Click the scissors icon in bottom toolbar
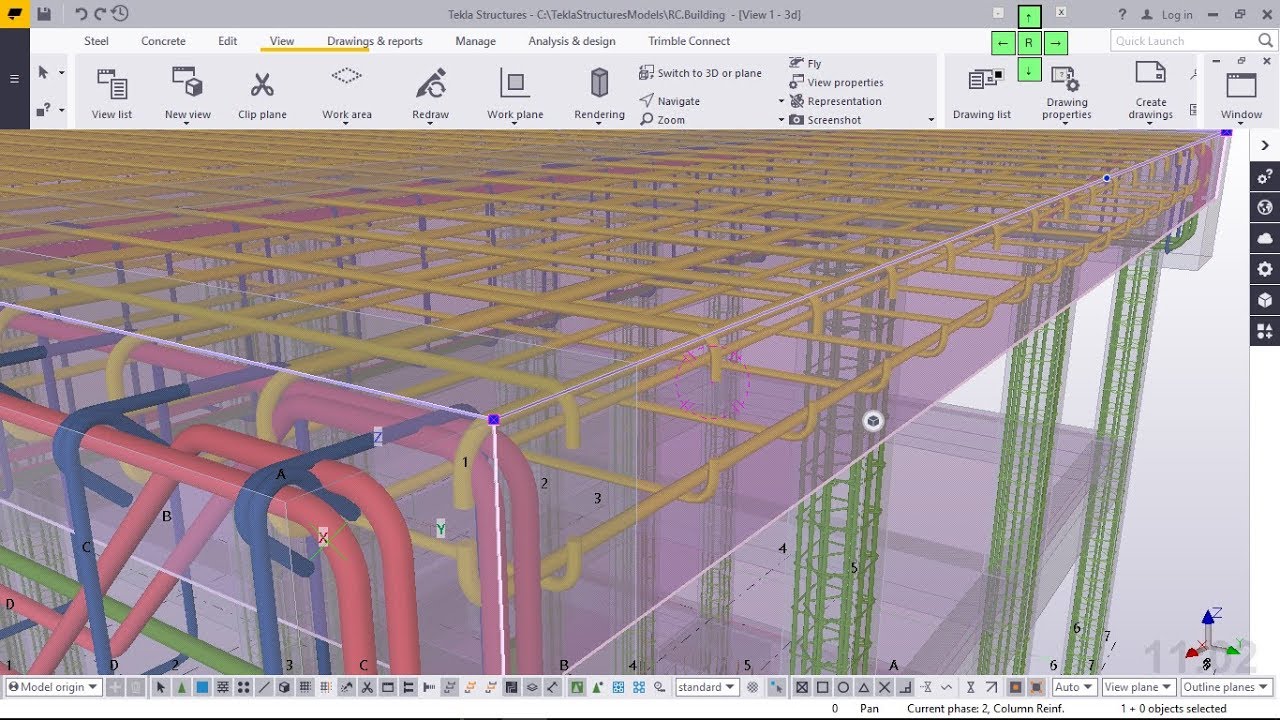 [367, 687]
